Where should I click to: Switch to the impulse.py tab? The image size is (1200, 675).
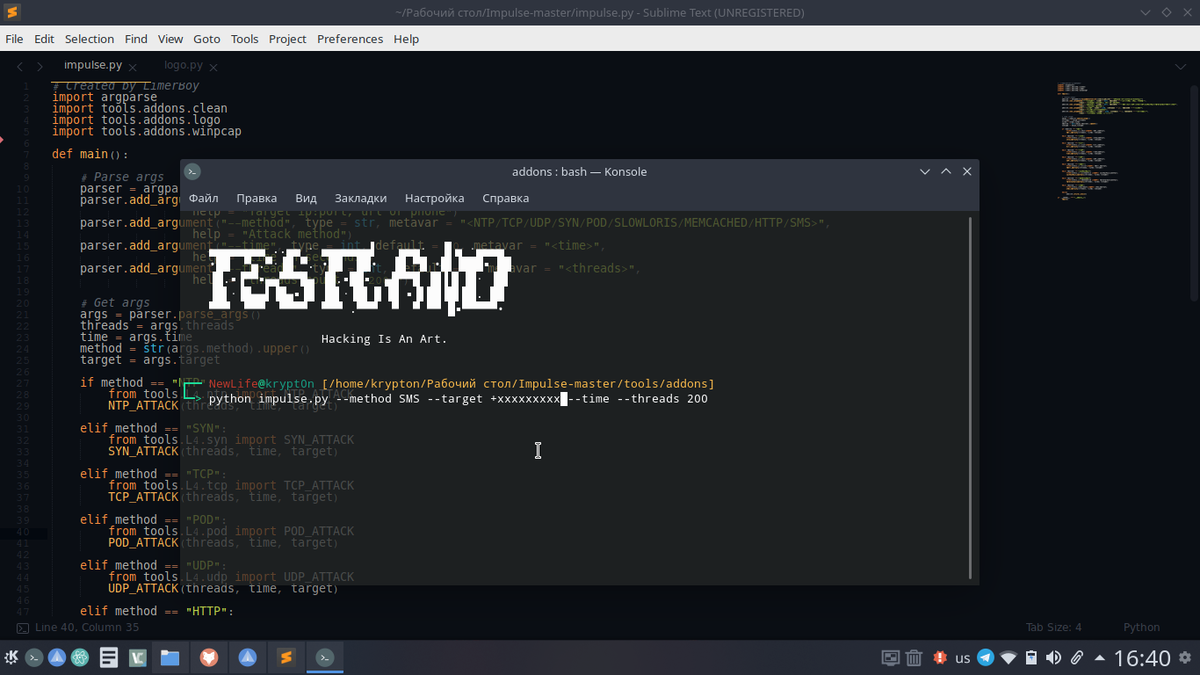tap(93, 65)
